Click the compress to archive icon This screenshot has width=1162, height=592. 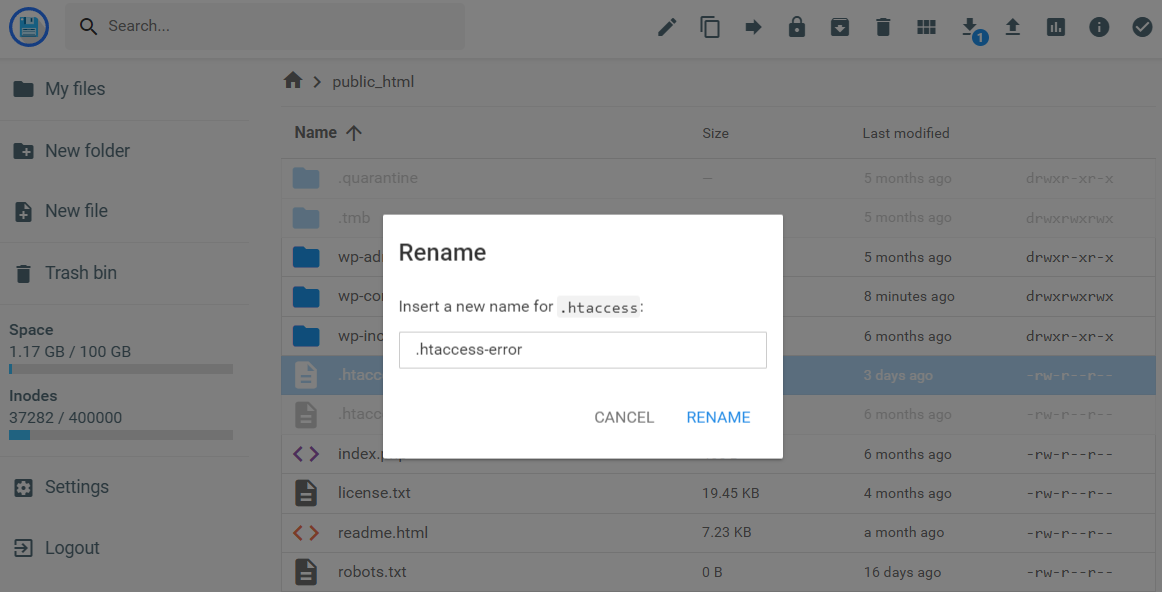[x=839, y=27]
